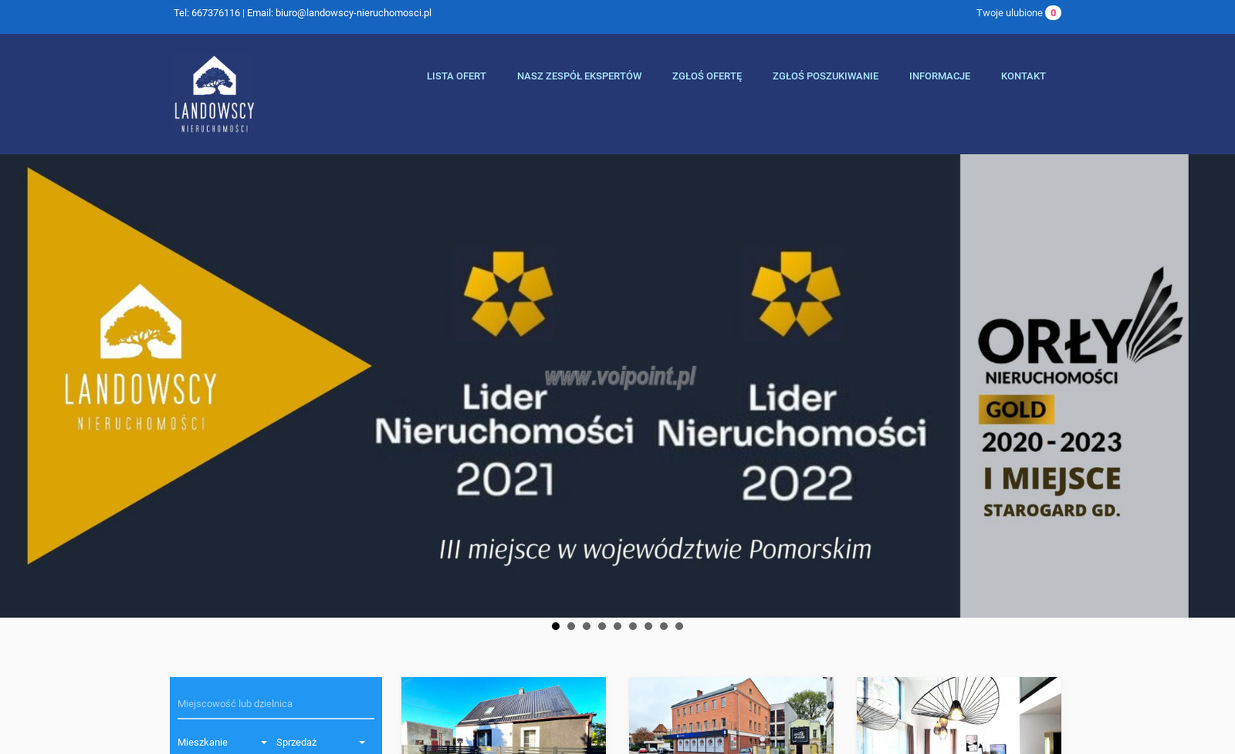Open the INFORMACJE menu

[x=939, y=76]
